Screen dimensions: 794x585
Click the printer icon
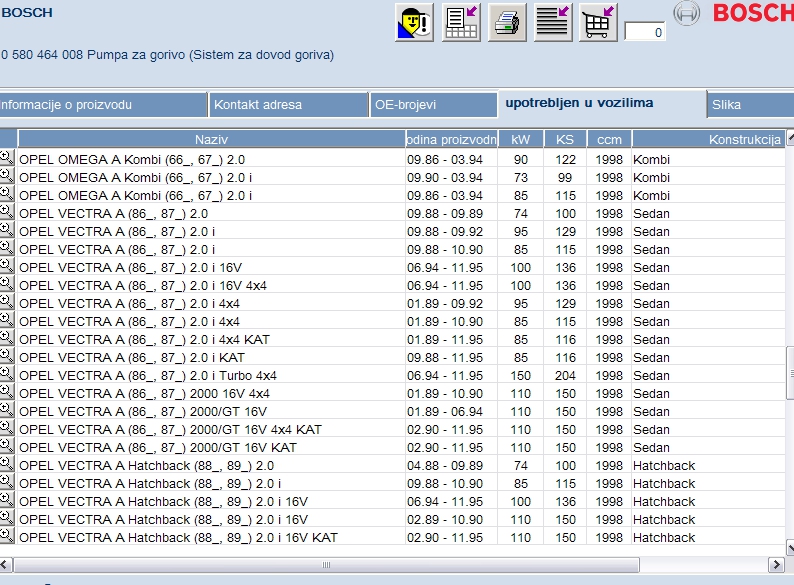pos(507,23)
